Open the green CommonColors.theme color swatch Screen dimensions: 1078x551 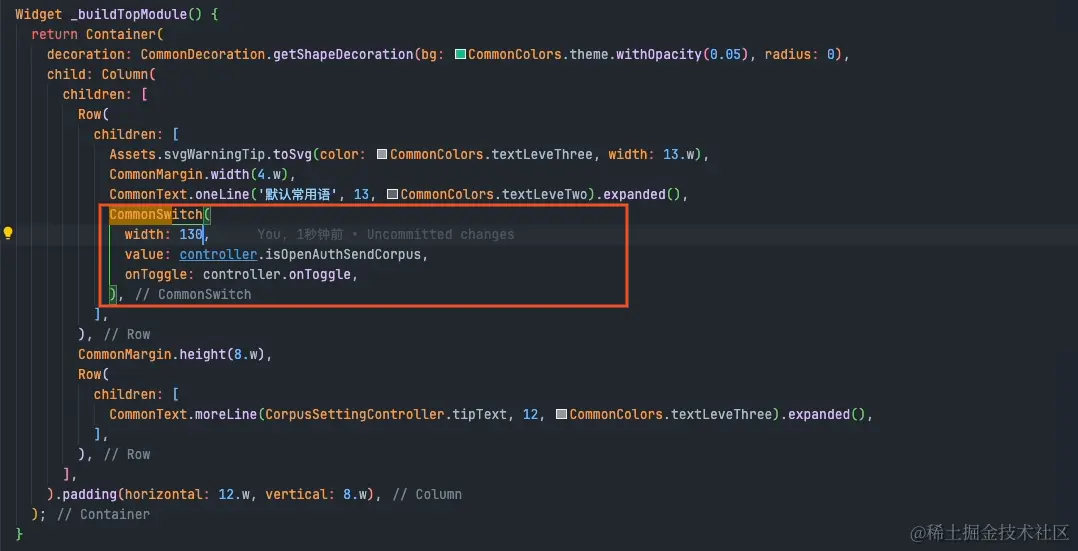point(461,54)
